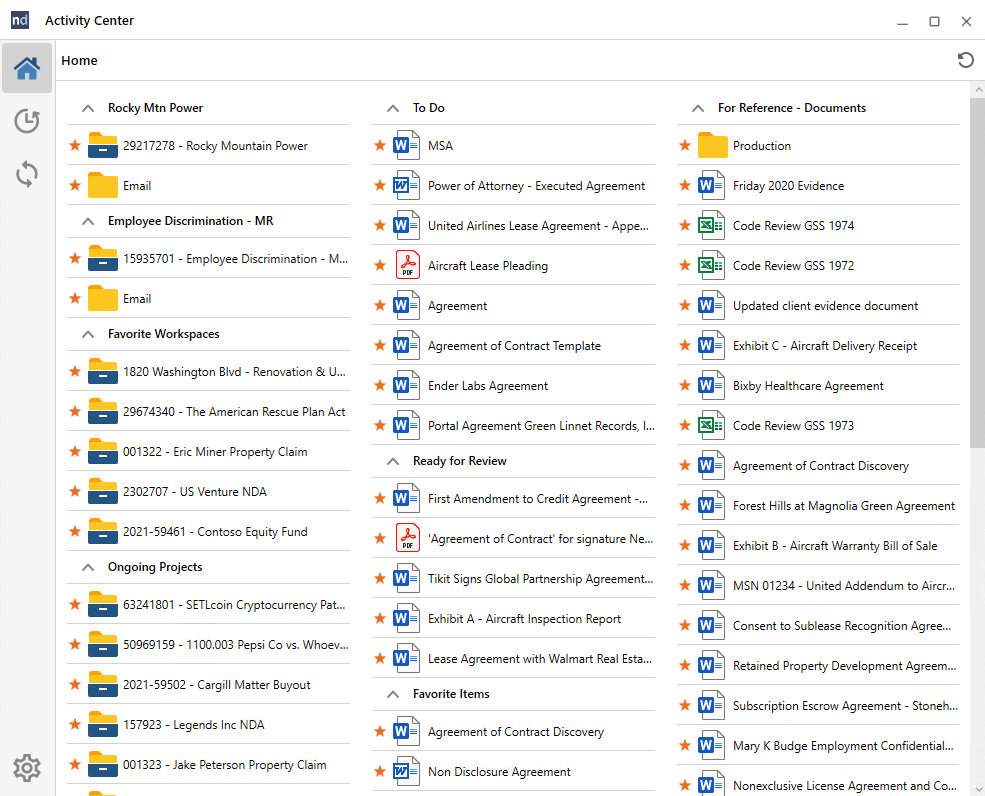Click the Sync arrows sidebar icon
This screenshot has width=985, height=796.
[27, 174]
